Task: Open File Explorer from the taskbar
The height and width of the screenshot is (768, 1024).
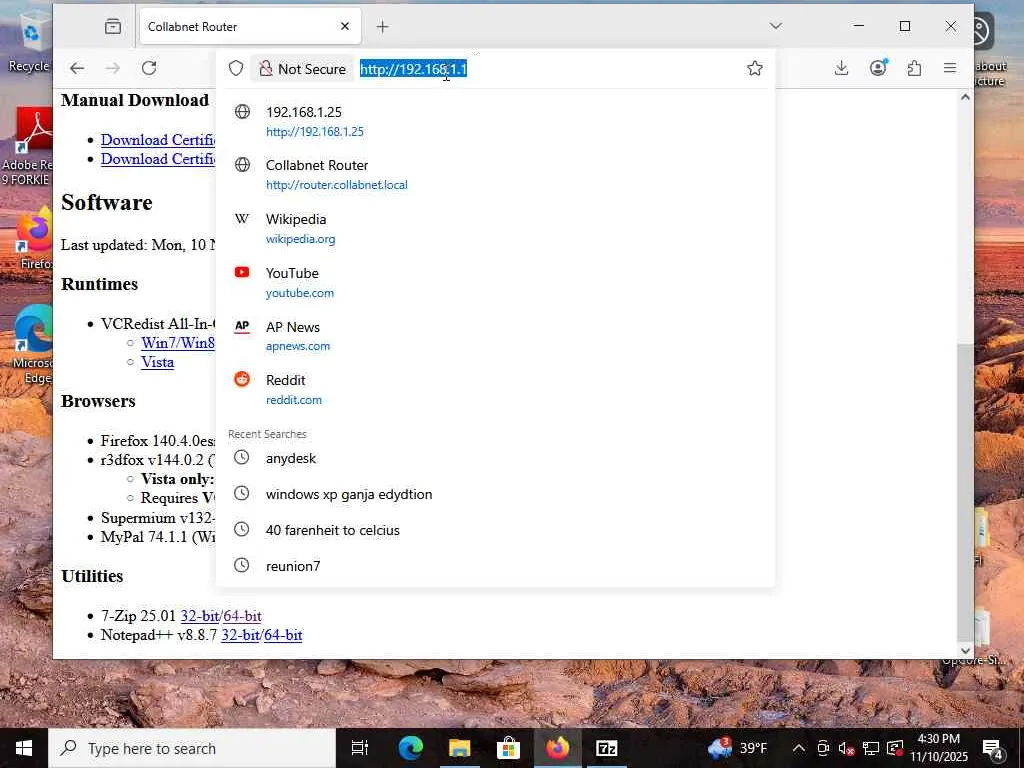Action: pyautogui.click(x=459, y=748)
